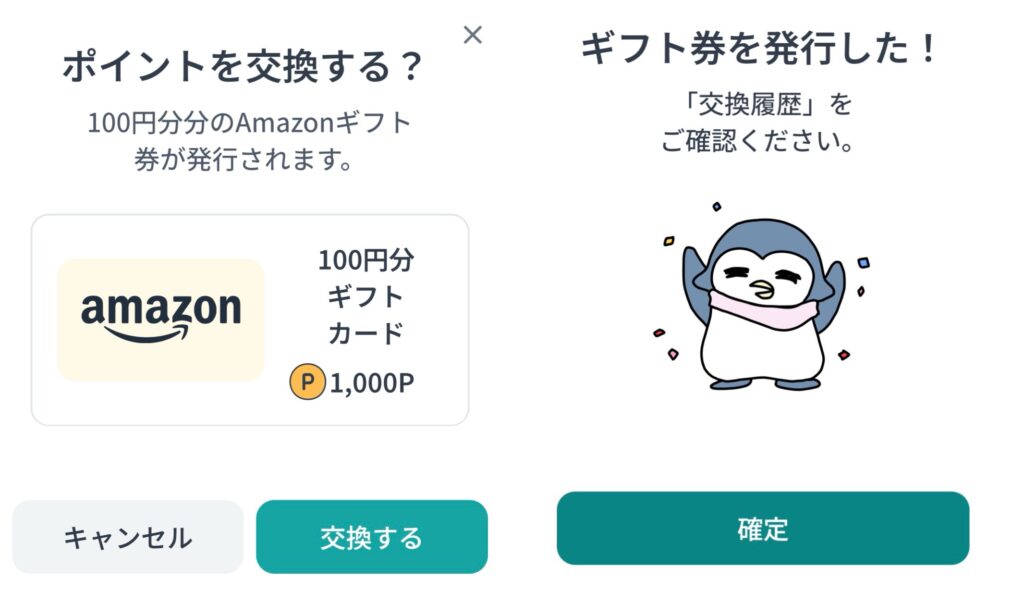Screen dimensions: 1024x591
Task: Click the ギフト券を発行した！ heading
Action: (761, 48)
